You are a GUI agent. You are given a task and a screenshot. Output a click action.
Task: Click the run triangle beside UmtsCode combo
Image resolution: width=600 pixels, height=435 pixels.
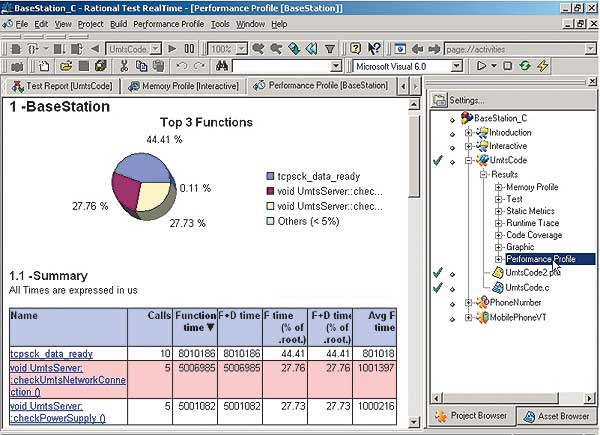(172, 49)
